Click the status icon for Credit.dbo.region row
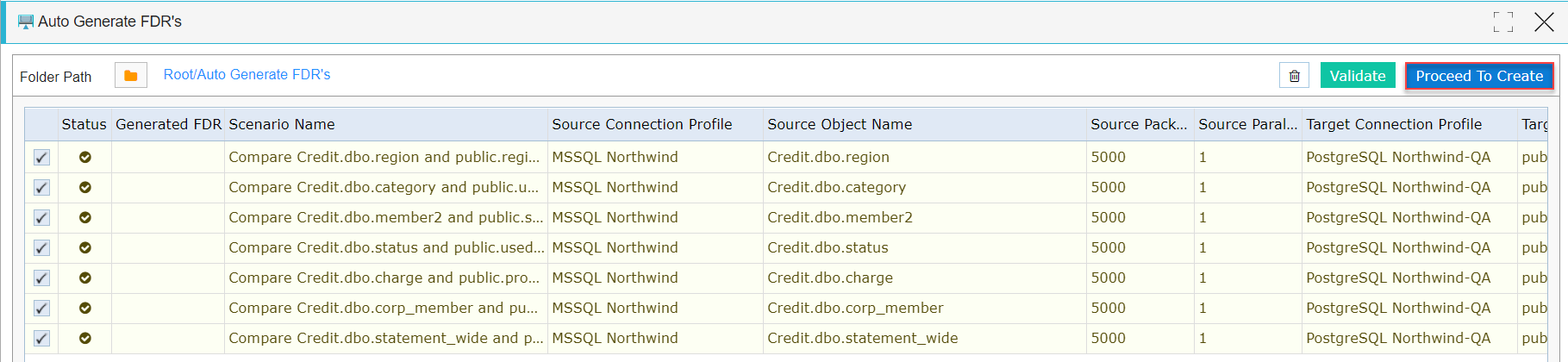 coord(85,157)
